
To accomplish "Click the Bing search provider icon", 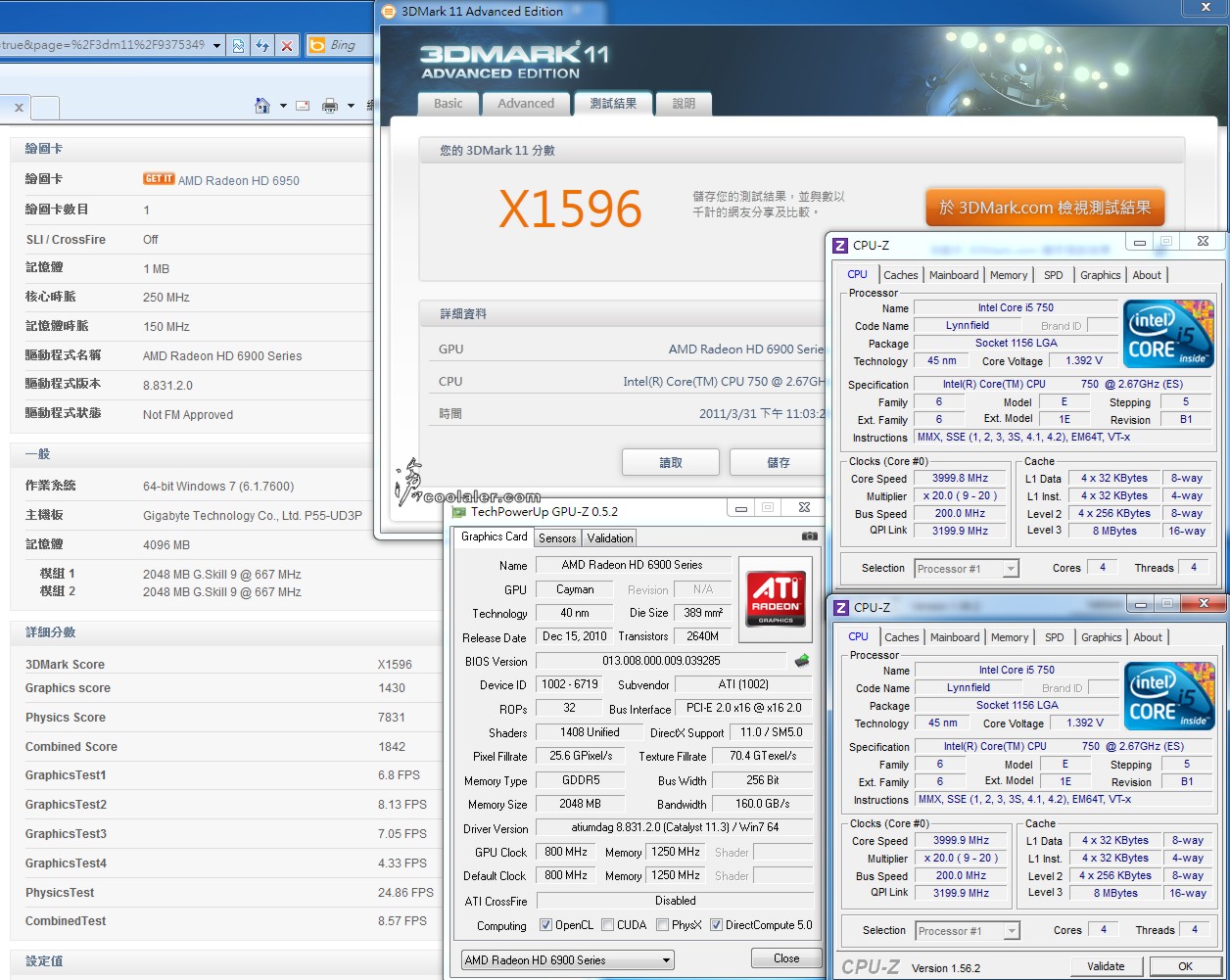I will point(316,45).
